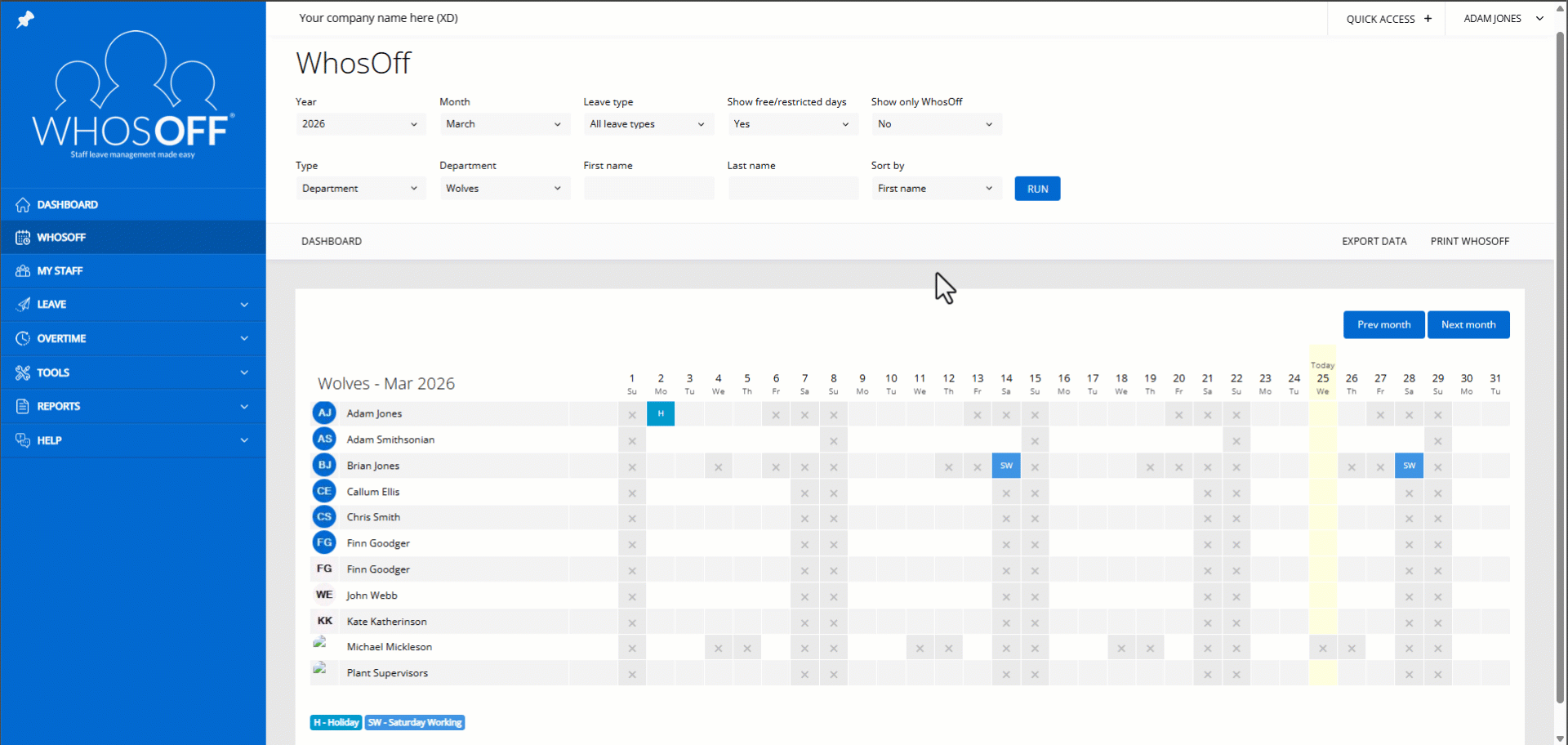Image resolution: width=1568 pixels, height=745 pixels.
Task: Click Export Data
Action: (x=1374, y=241)
